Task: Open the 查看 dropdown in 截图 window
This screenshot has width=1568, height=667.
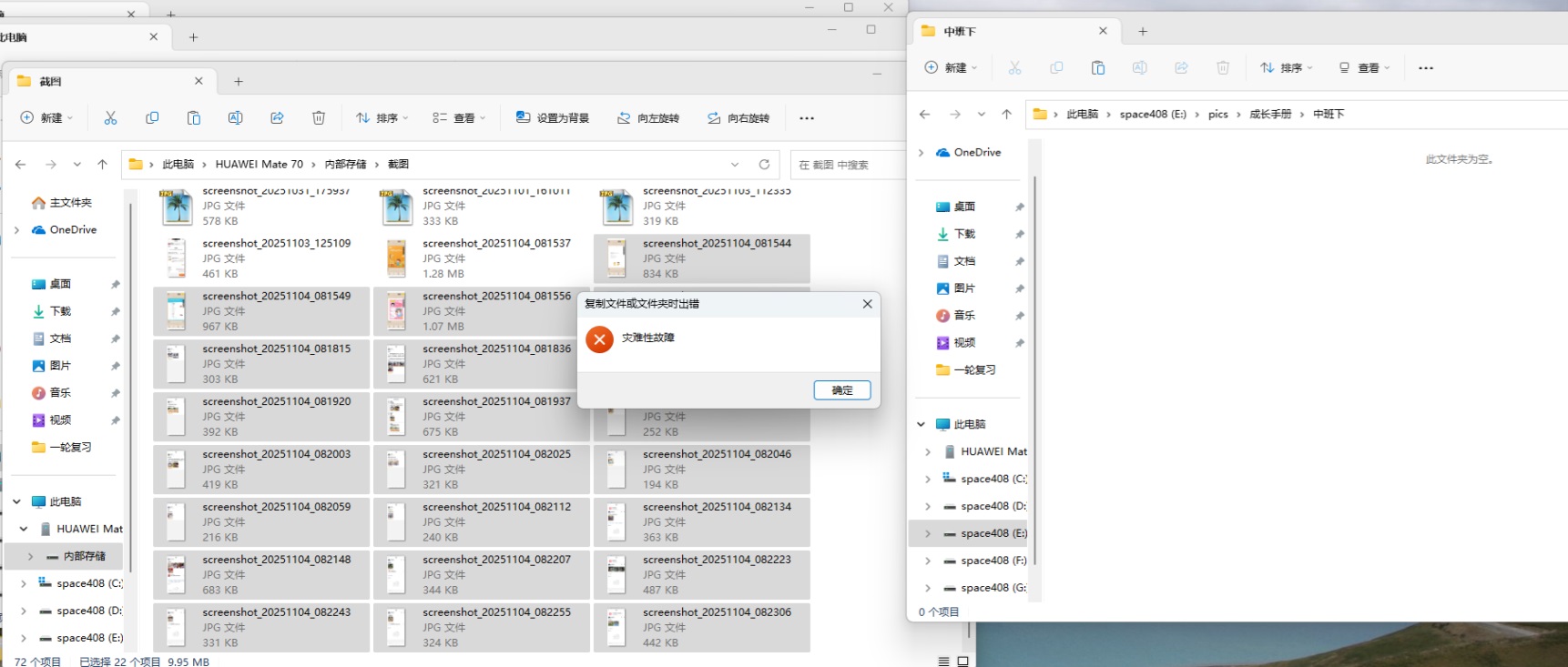Action: [460, 117]
